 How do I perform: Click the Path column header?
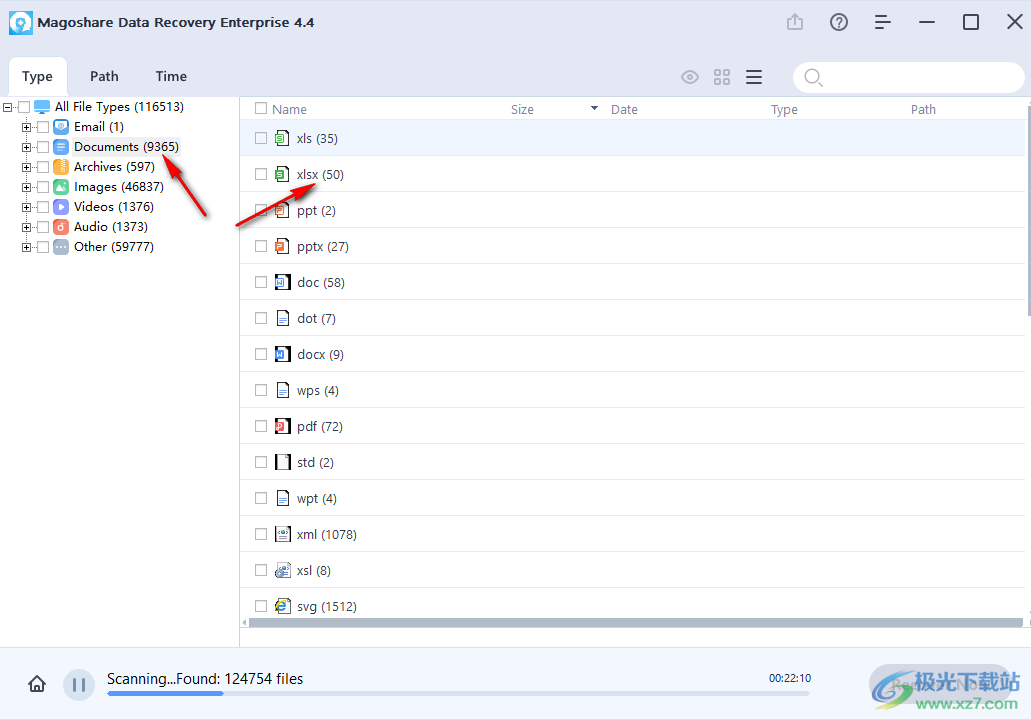pos(923,109)
